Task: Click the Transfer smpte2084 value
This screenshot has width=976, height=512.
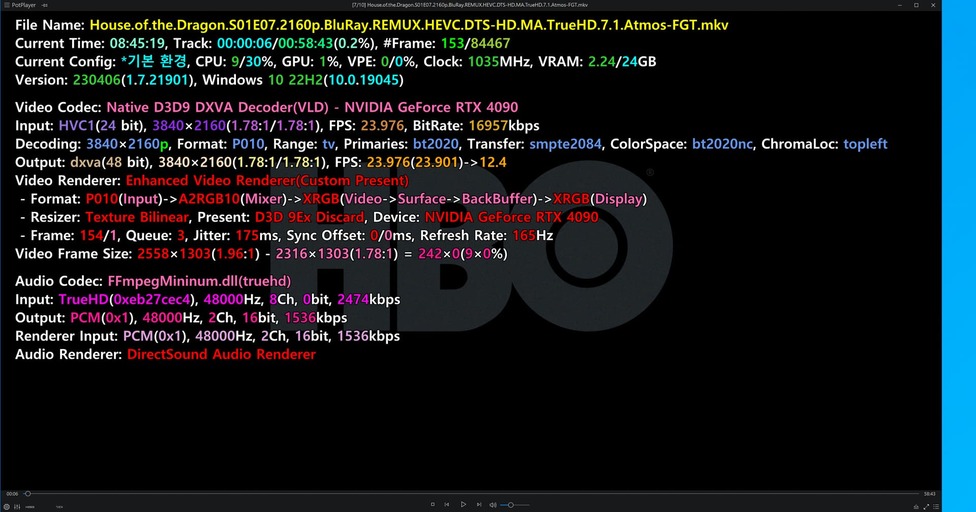Action: coord(565,144)
